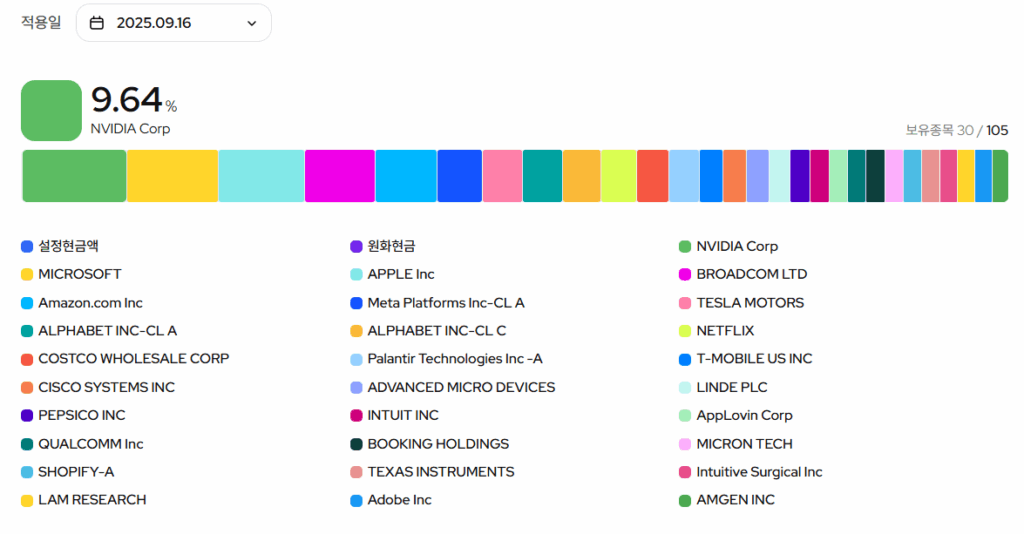
Task: Click the green dot beside NVIDIA Corp legend
Action: [685, 246]
